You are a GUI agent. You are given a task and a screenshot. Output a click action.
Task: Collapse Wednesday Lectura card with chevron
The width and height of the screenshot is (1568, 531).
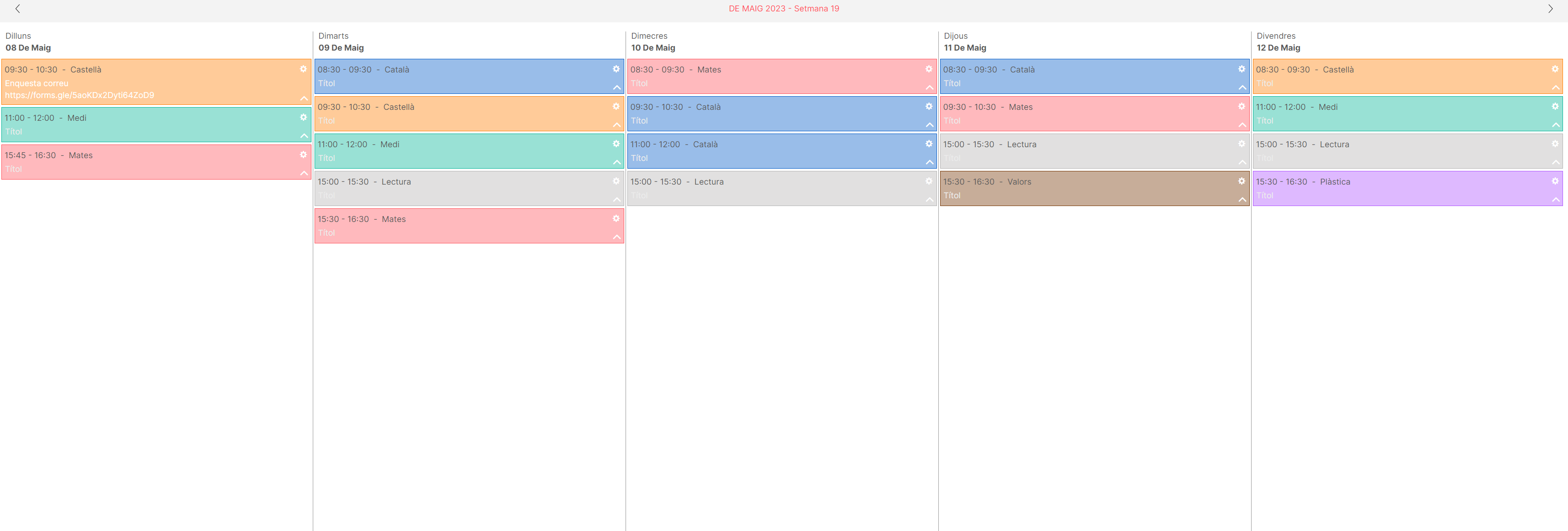[930, 200]
